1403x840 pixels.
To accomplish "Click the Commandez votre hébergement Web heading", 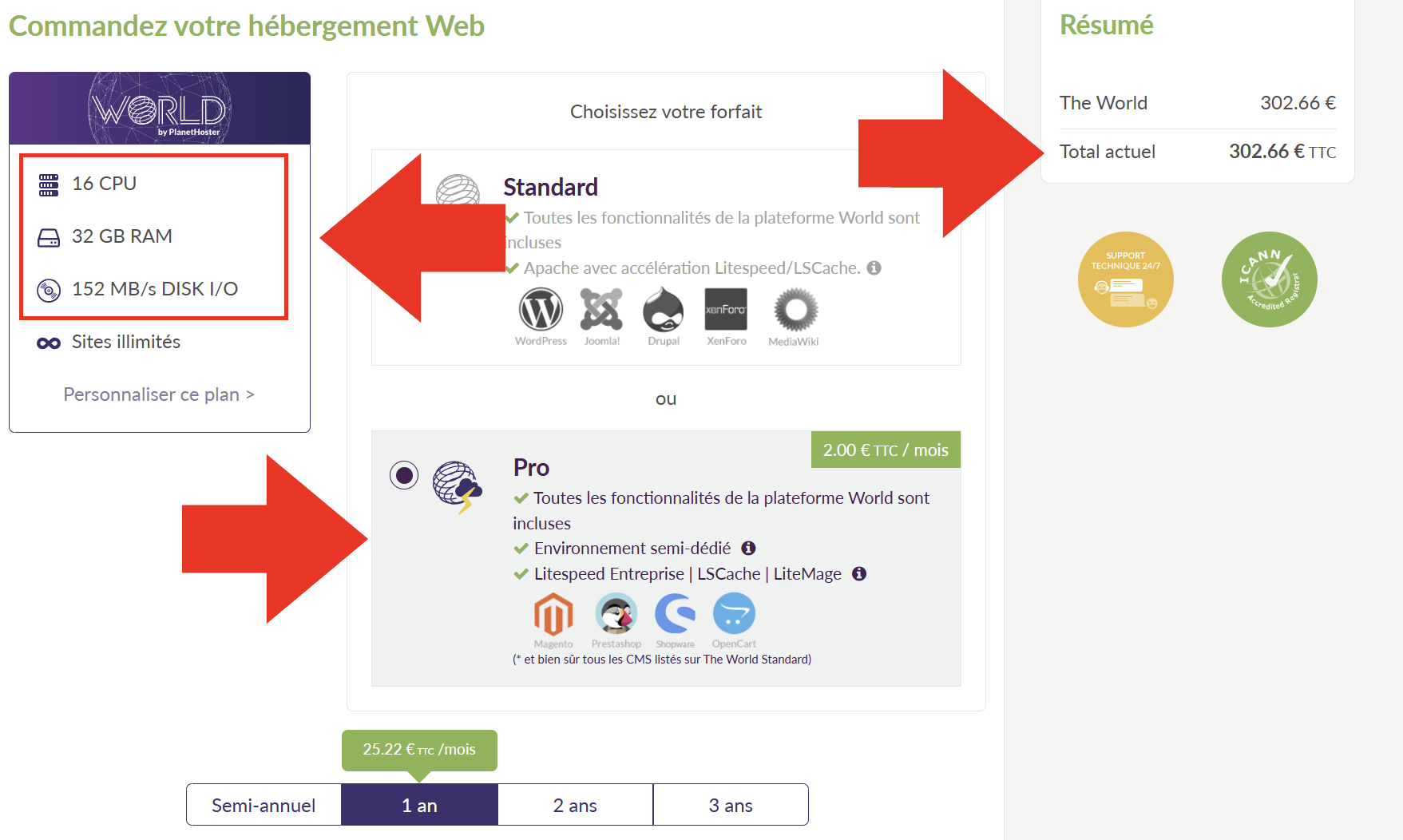I will pyautogui.click(x=247, y=26).
